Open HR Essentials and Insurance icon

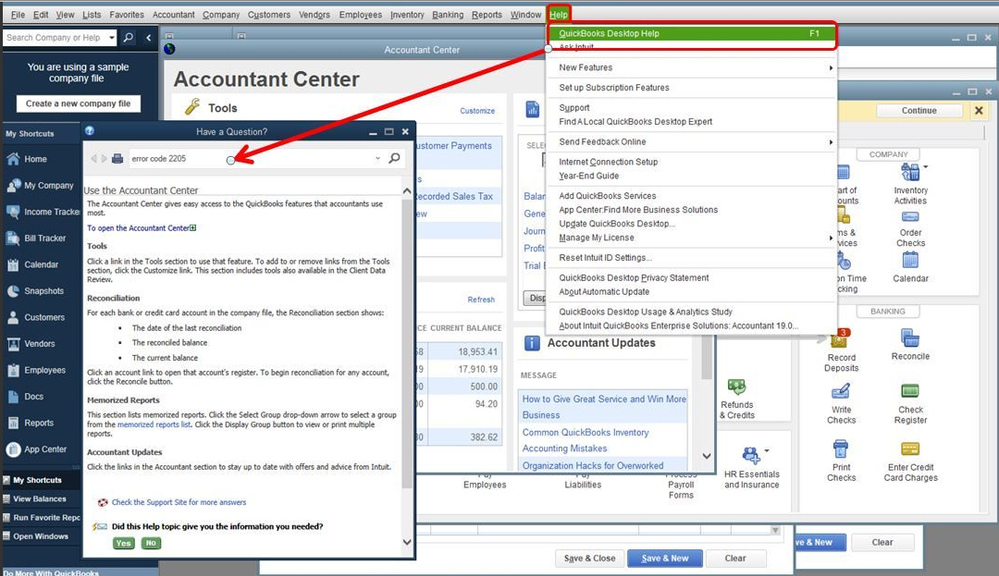(x=751, y=467)
